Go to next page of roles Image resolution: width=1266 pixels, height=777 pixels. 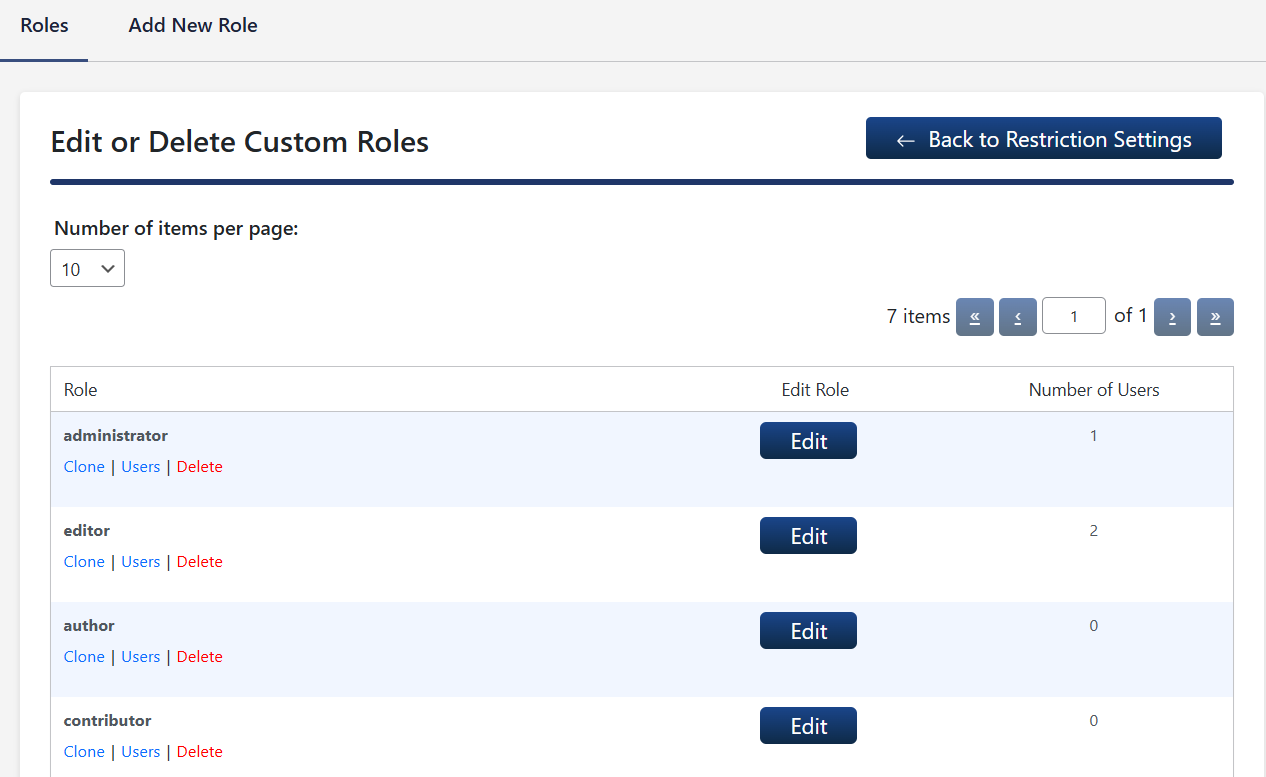(x=1172, y=317)
